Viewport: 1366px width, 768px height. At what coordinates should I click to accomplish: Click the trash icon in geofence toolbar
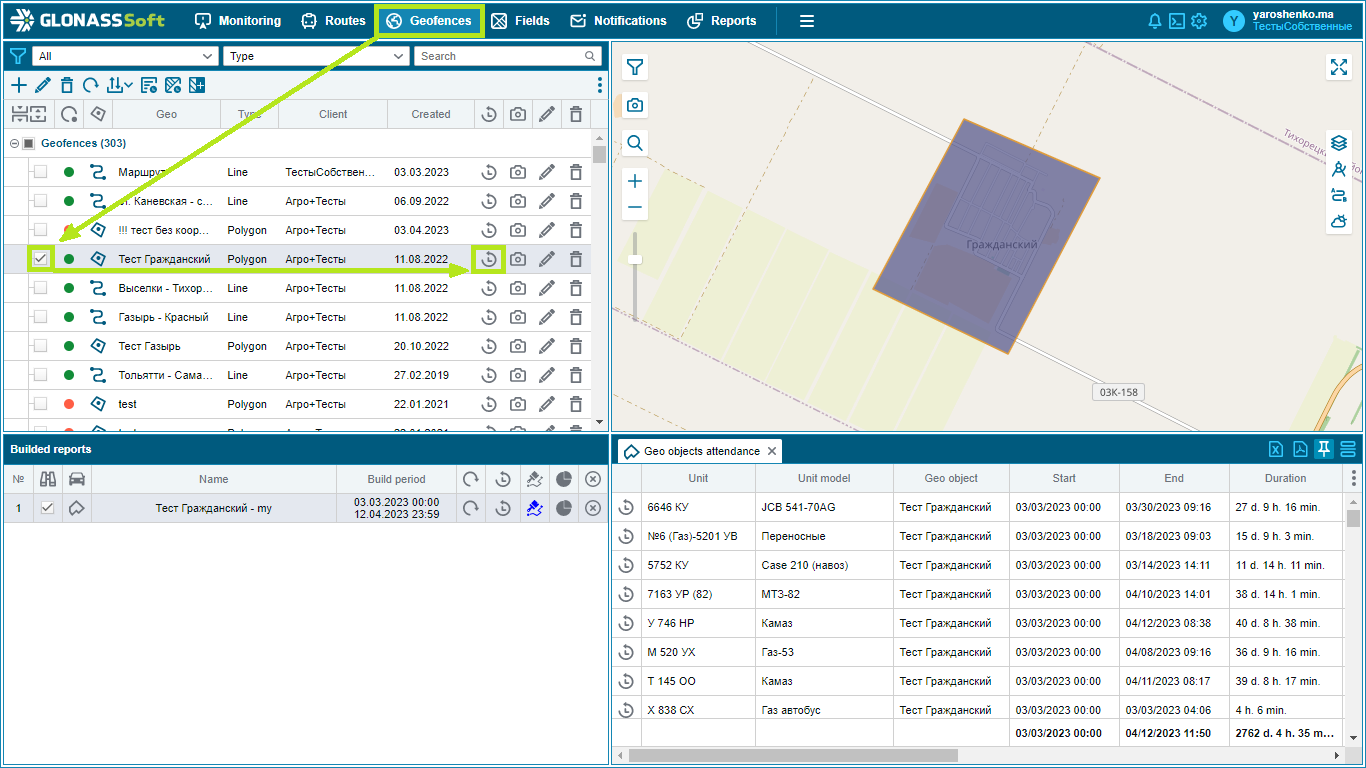67,85
